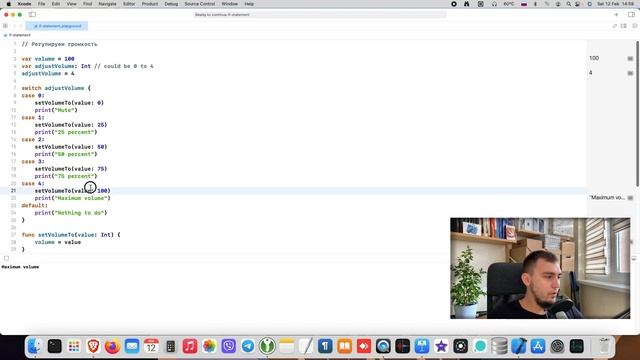
Task: Open the Window menu
Action: point(229,4)
